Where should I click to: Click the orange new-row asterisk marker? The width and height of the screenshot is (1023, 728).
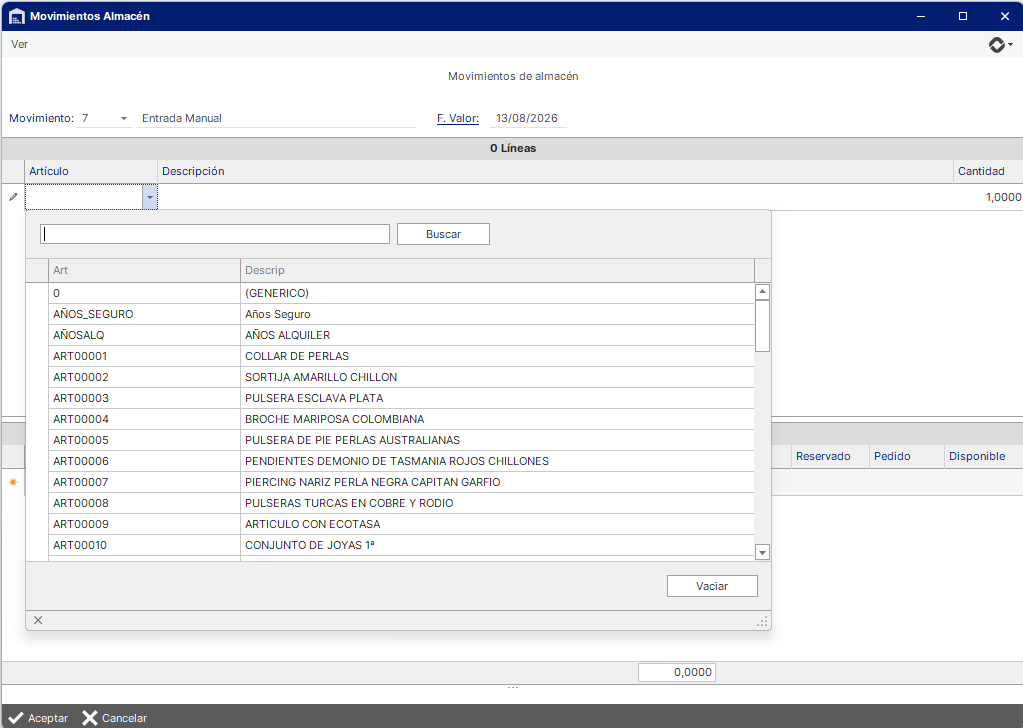13,482
